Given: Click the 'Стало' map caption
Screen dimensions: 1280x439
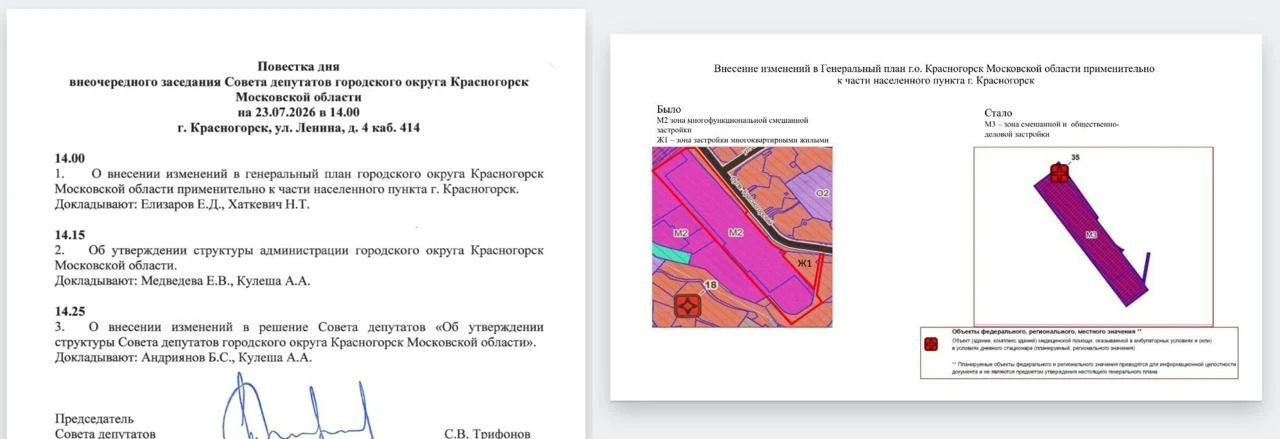Looking at the screenshot, I should pyautogui.click(x=998, y=113).
